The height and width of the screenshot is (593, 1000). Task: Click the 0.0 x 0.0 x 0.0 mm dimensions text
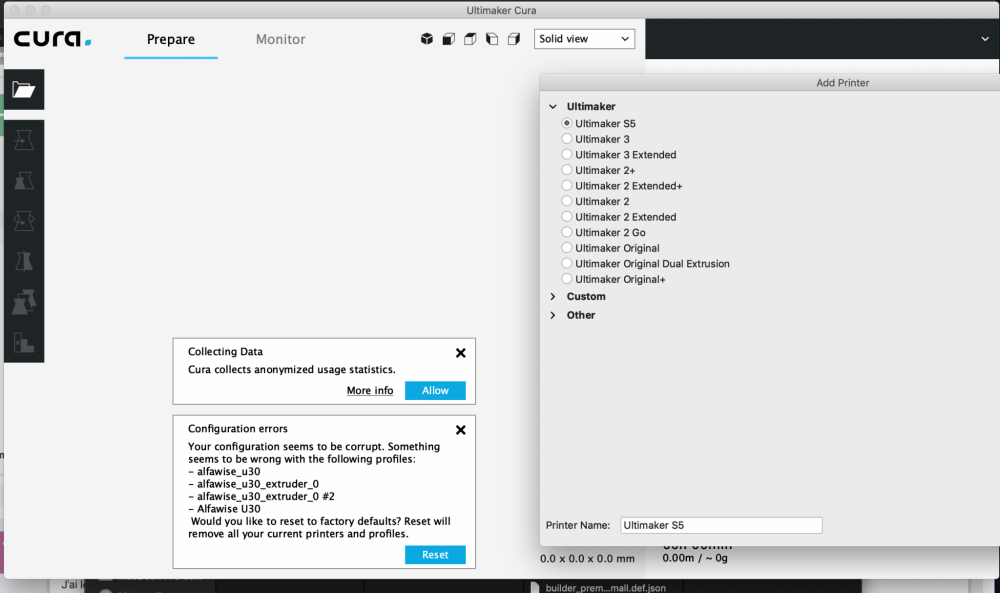(587, 559)
